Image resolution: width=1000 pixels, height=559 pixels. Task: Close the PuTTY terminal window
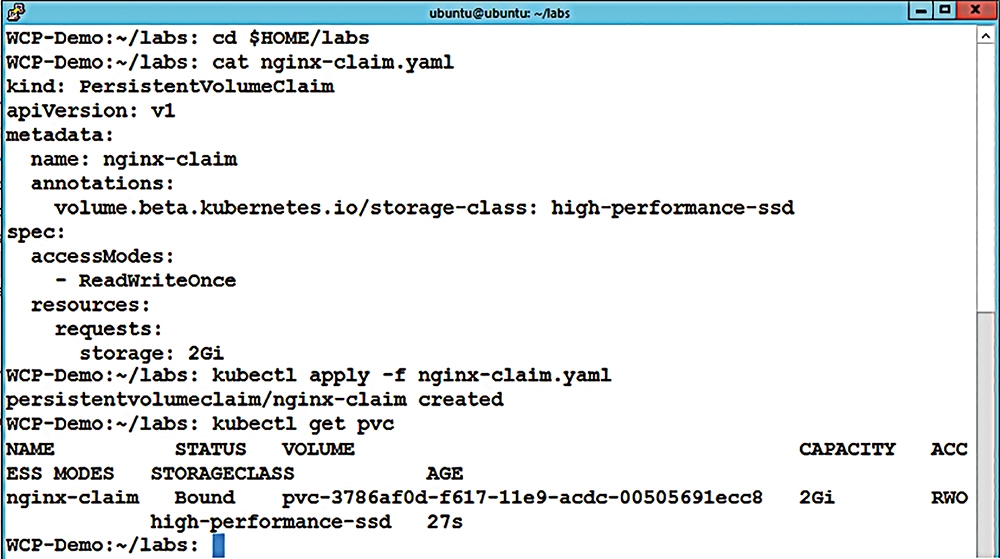pos(976,11)
